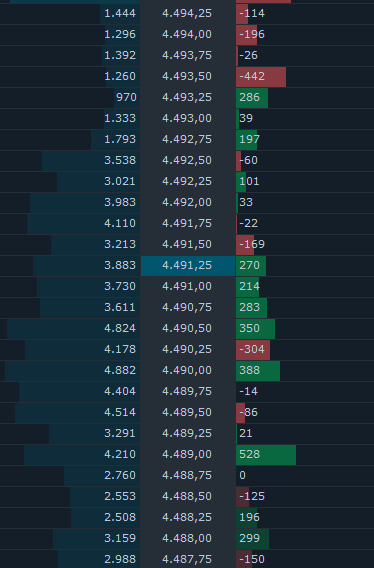This screenshot has width=374, height=568.
Task: Pick price row 4.490,25
Action: (187, 350)
